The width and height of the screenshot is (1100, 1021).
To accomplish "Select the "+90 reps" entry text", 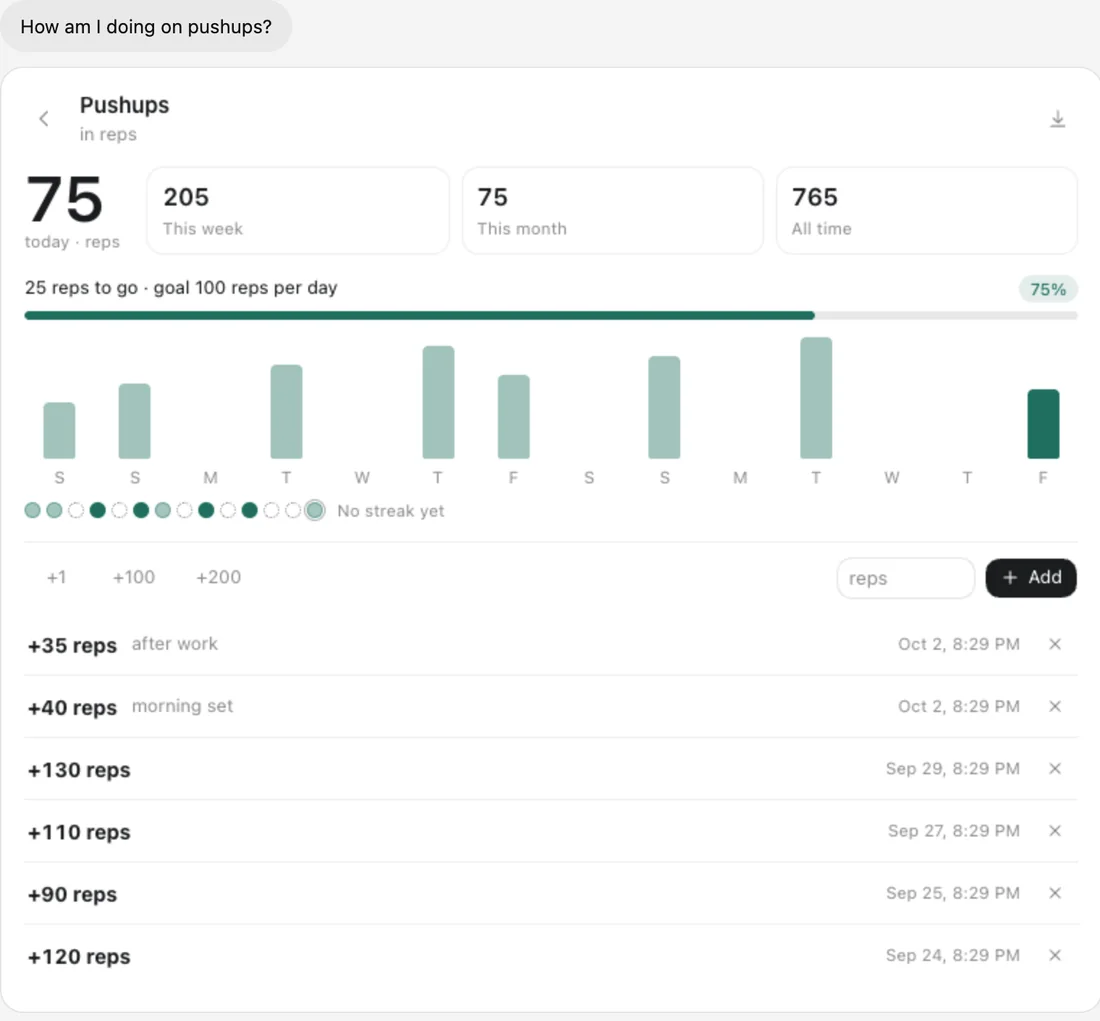I will (72, 895).
